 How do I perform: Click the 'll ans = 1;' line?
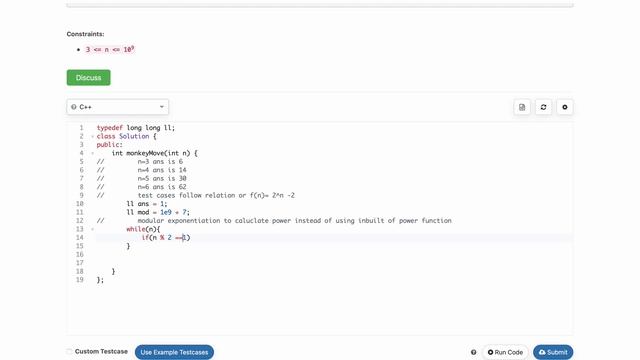(x=147, y=204)
